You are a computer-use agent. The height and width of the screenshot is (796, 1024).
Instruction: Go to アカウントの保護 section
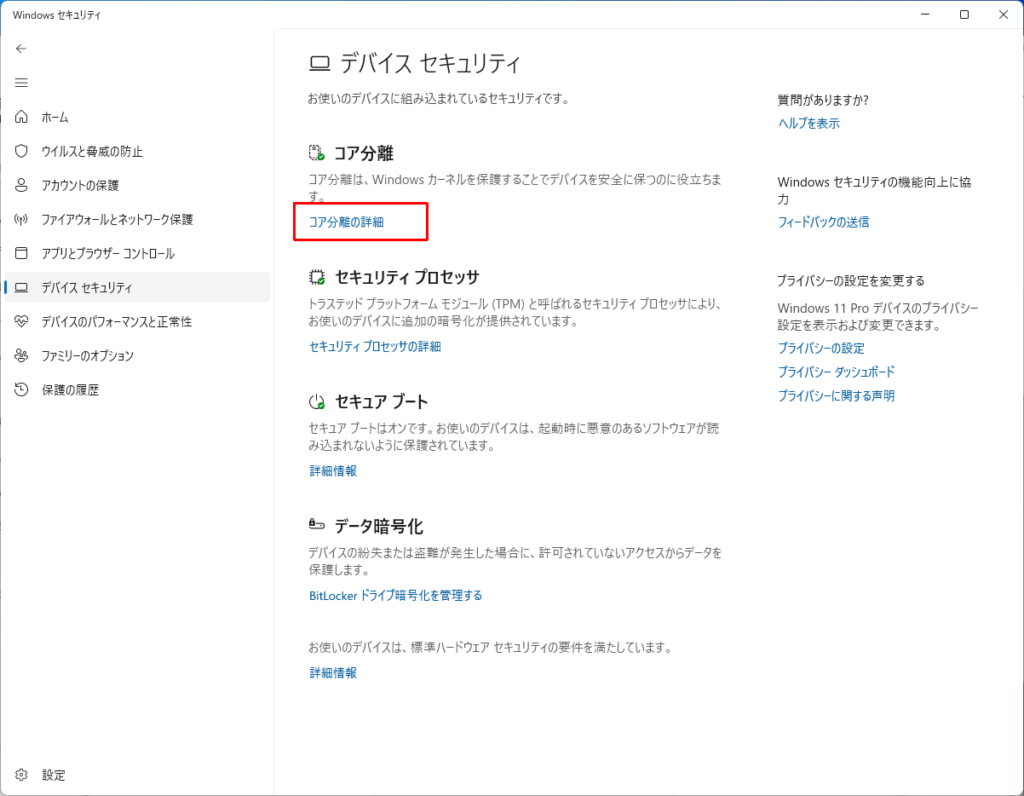pos(80,185)
